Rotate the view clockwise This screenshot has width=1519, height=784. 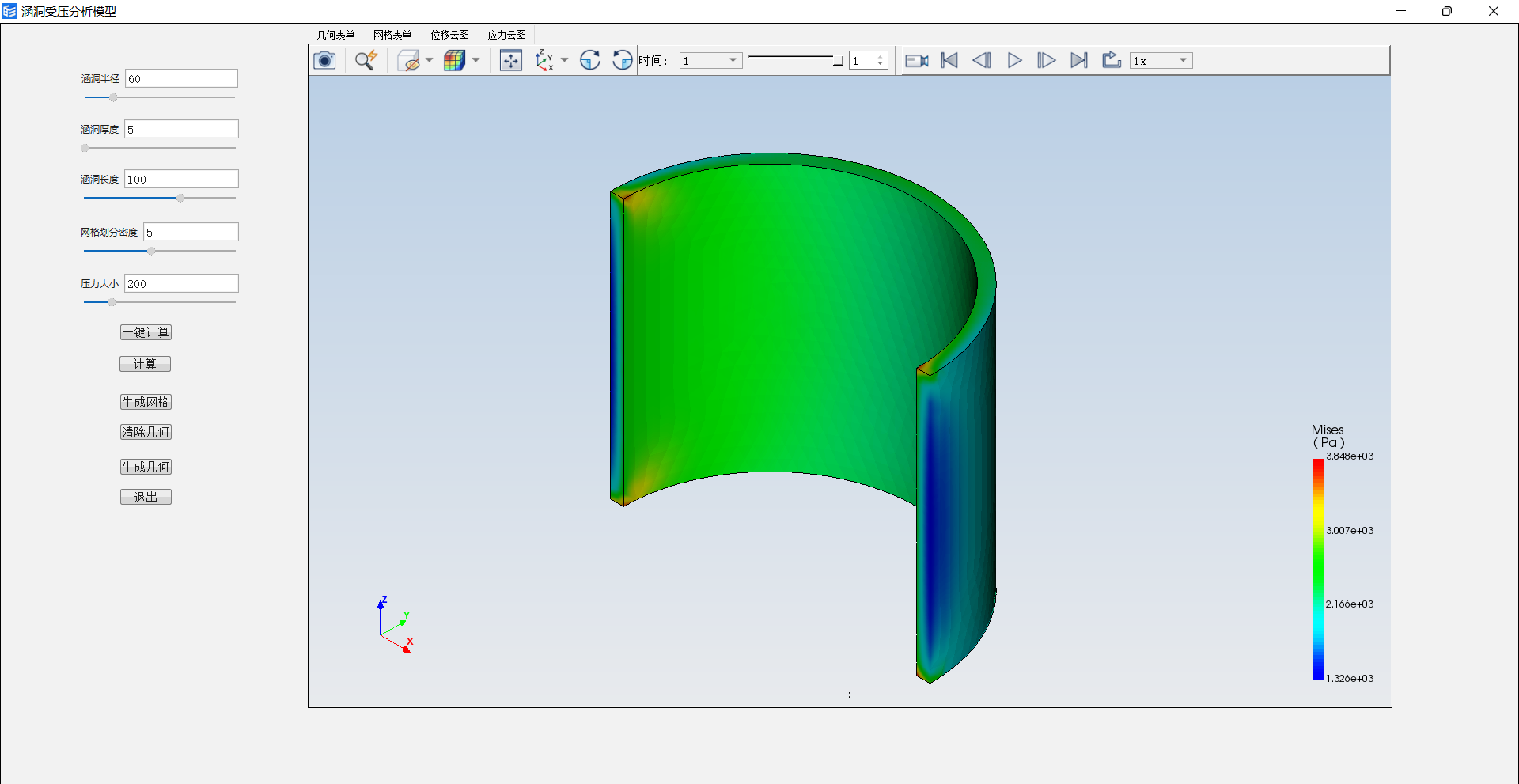[x=590, y=60]
